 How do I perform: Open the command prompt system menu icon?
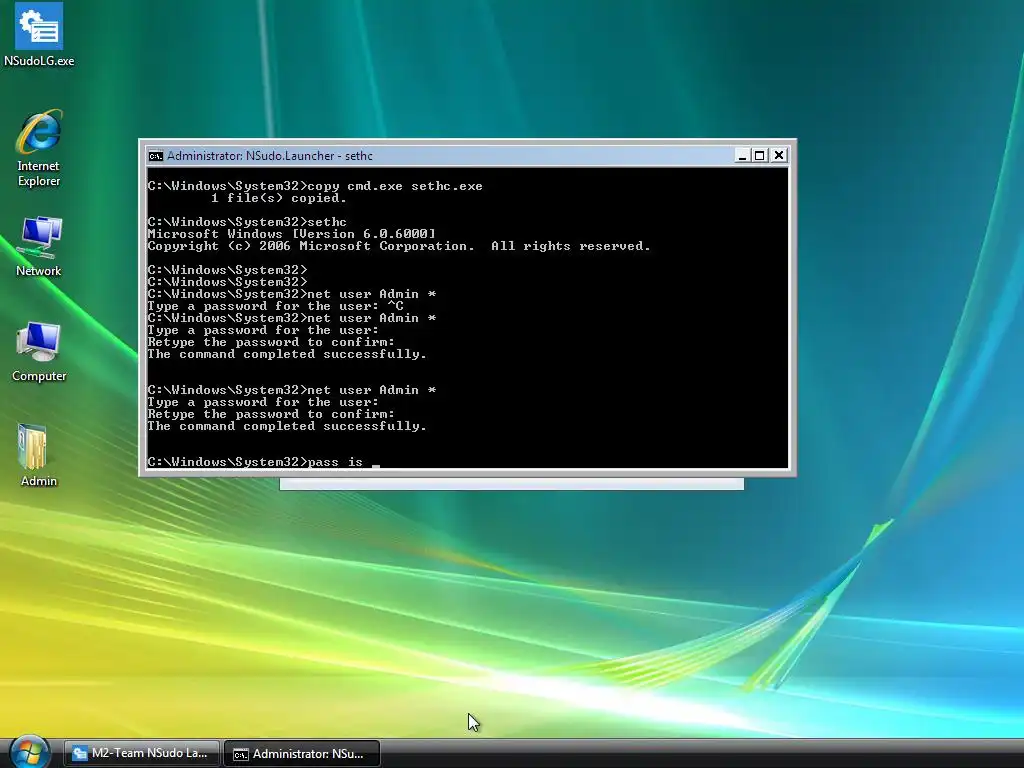(155, 155)
